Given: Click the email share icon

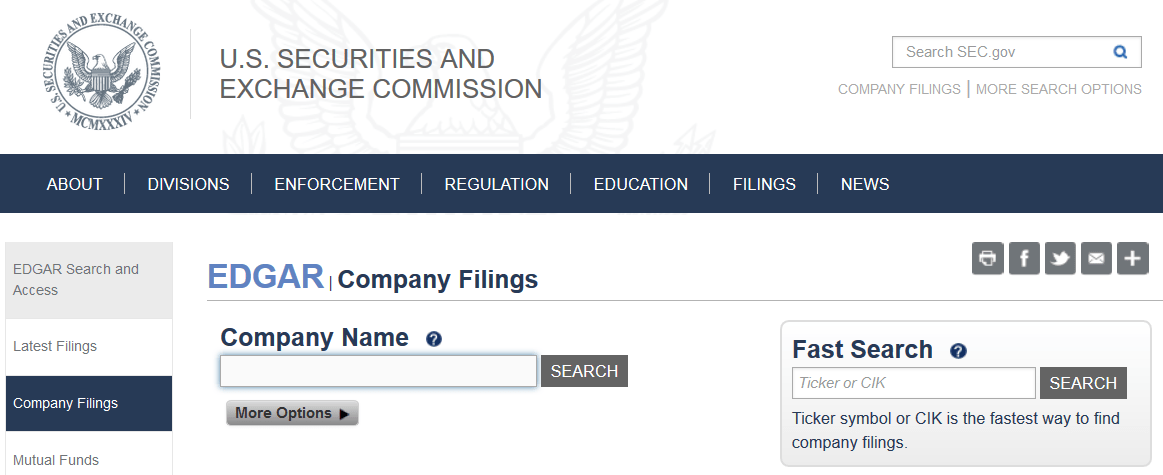Looking at the screenshot, I should [1096, 258].
